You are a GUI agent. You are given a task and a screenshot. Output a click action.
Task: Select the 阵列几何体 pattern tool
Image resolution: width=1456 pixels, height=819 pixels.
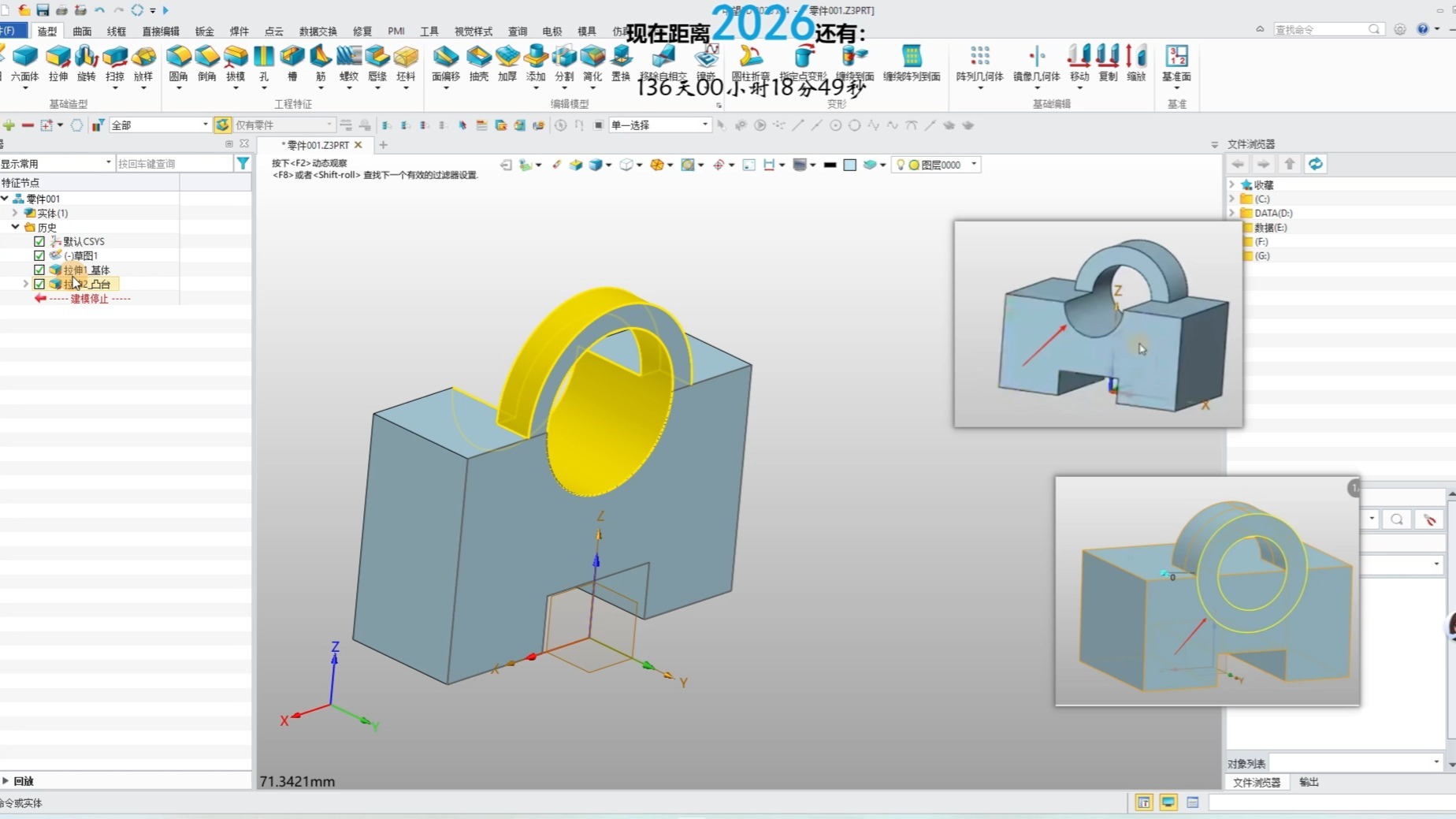tap(980, 63)
